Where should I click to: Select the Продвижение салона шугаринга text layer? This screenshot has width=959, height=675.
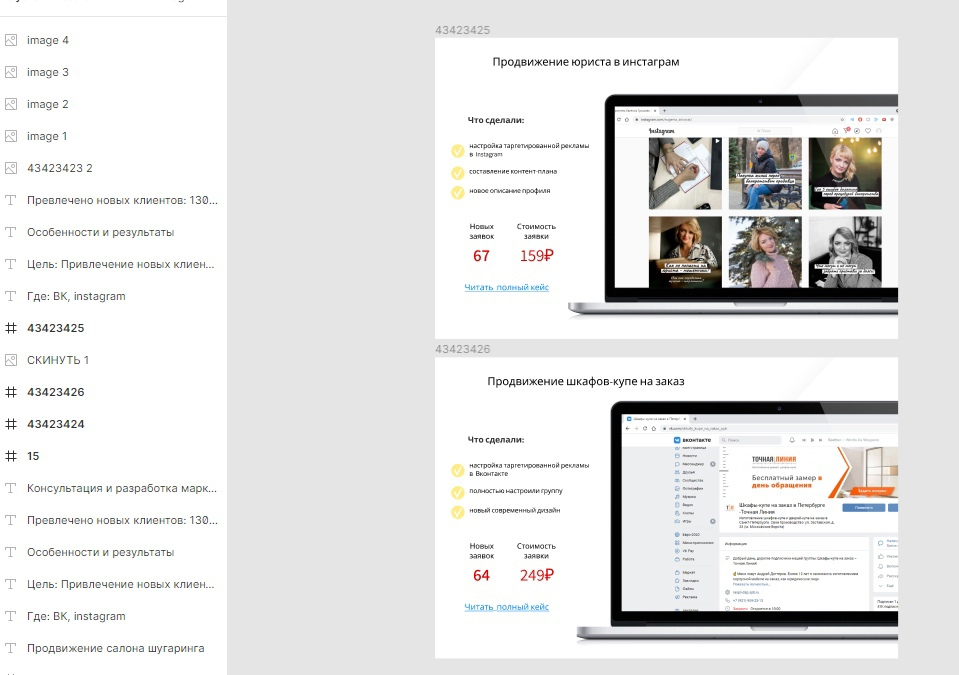[116, 648]
